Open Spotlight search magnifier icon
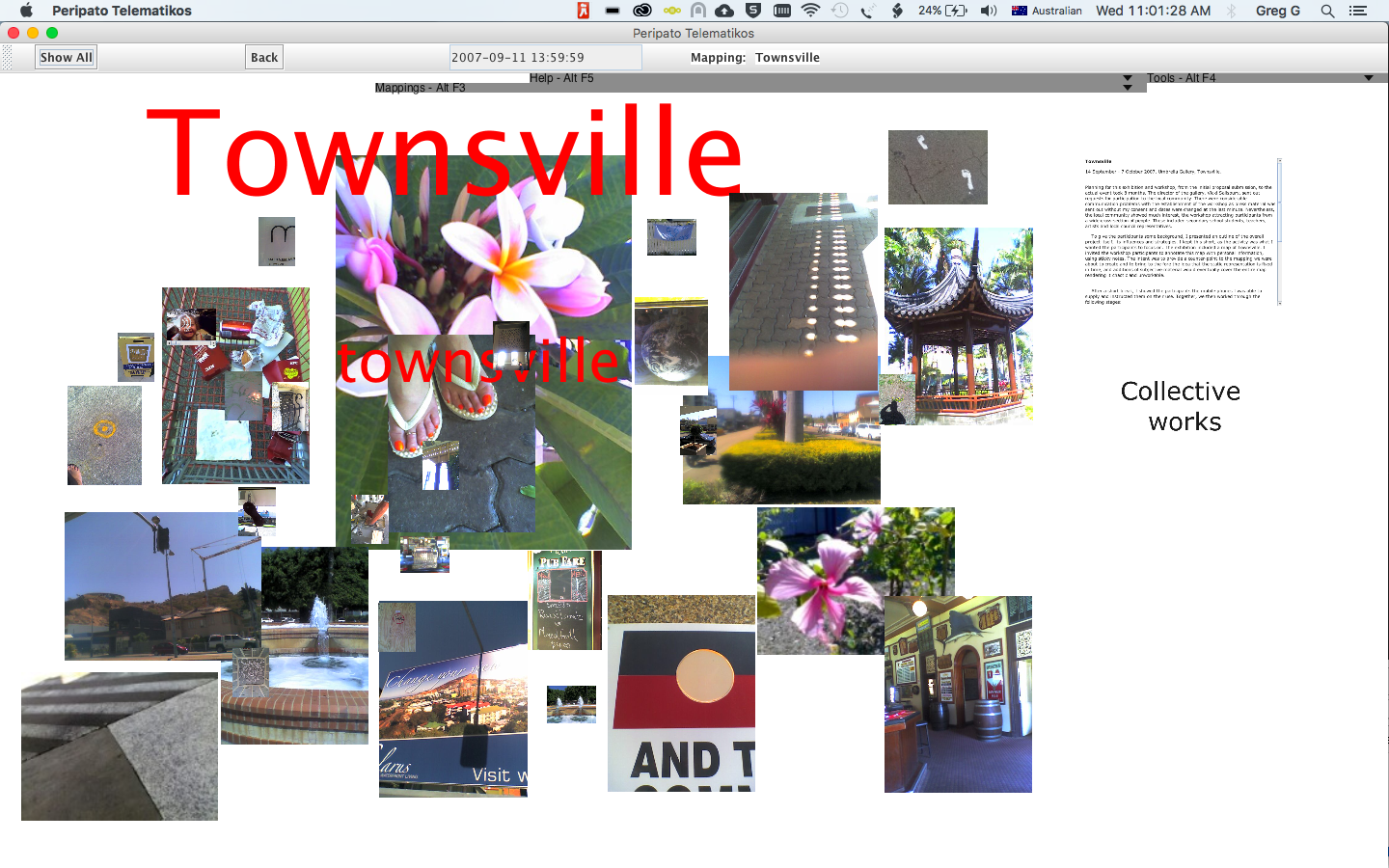 click(1327, 11)
